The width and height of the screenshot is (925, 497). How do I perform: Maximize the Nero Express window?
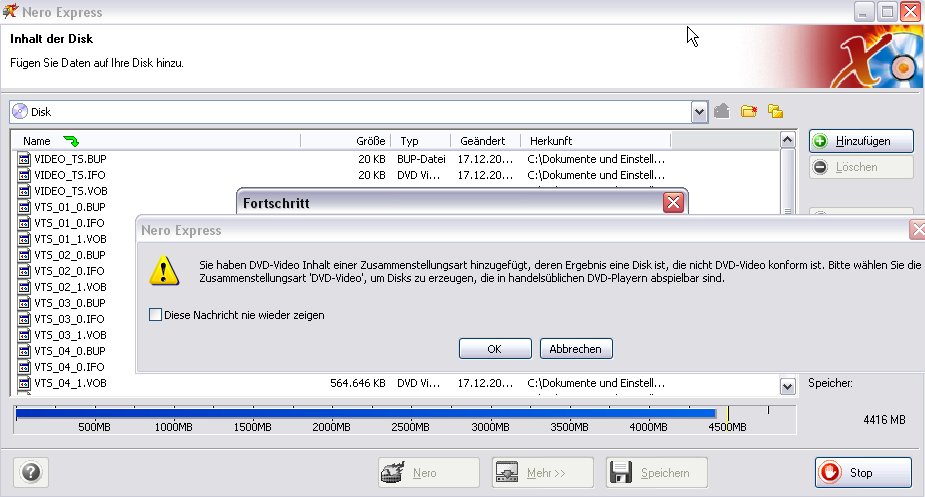pos(887,12)
